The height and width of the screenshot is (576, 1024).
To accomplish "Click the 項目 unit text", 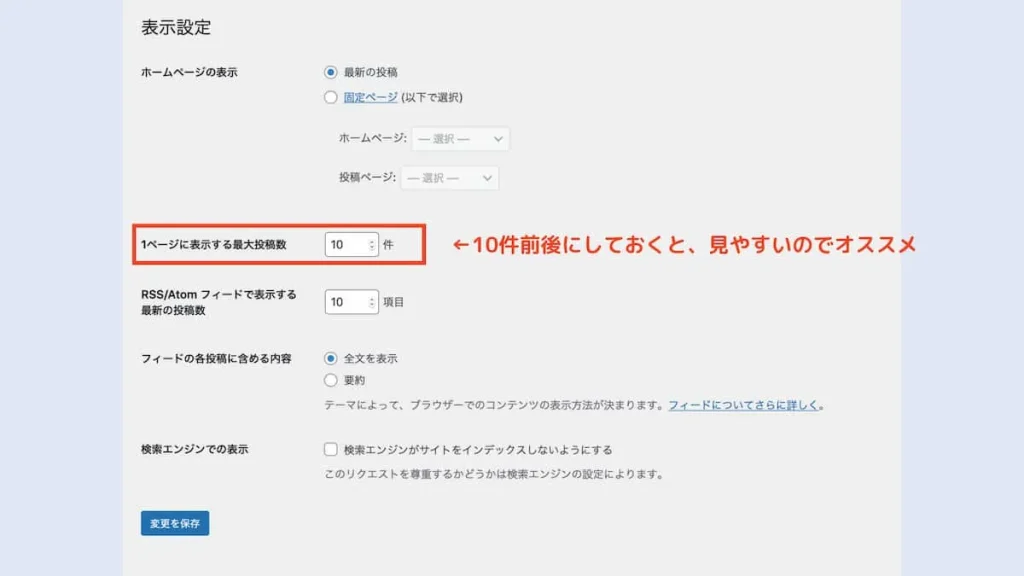I will point(394,302).
